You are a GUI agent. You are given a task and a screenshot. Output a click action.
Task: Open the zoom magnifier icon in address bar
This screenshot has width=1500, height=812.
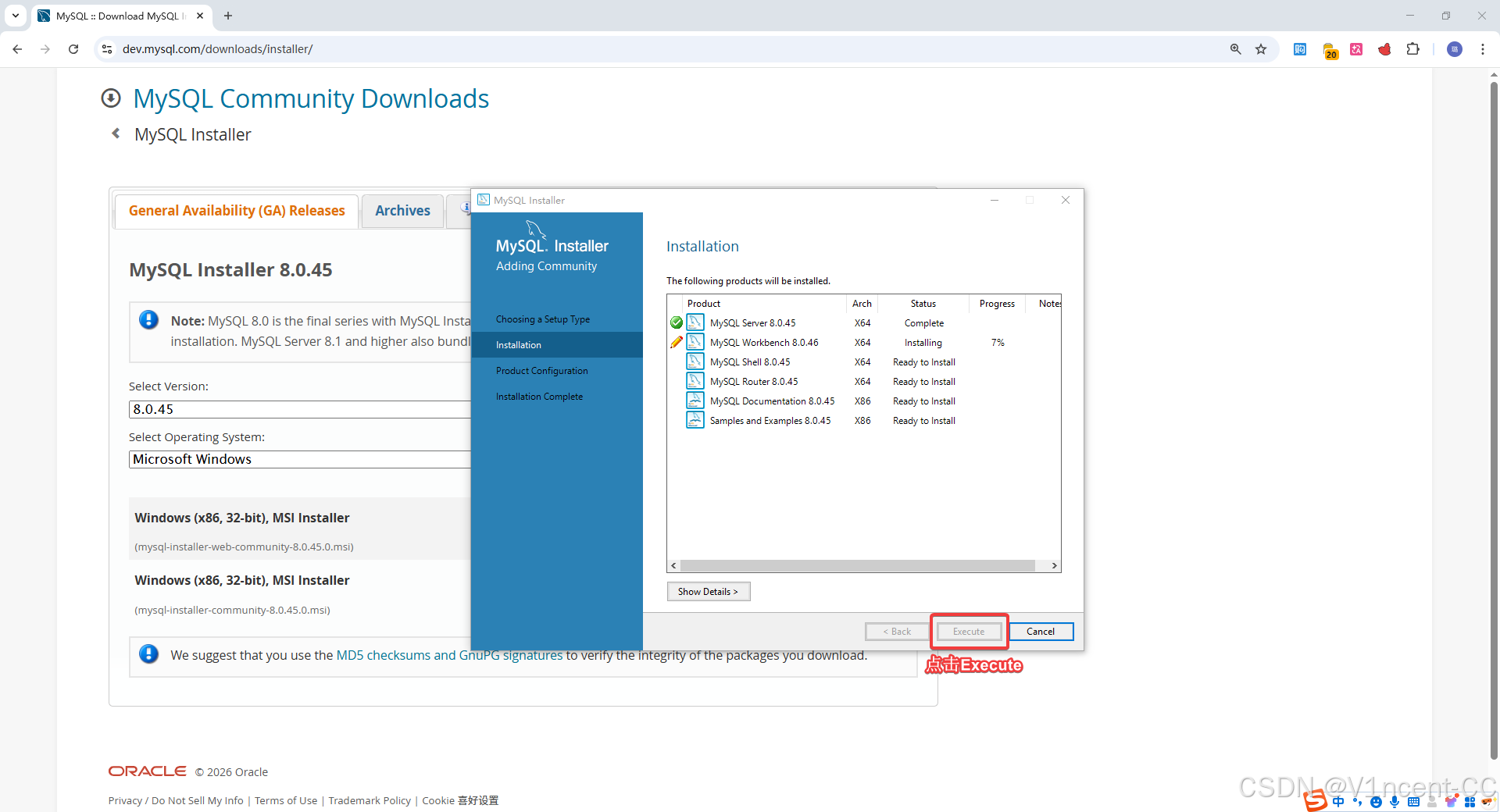1236,49
